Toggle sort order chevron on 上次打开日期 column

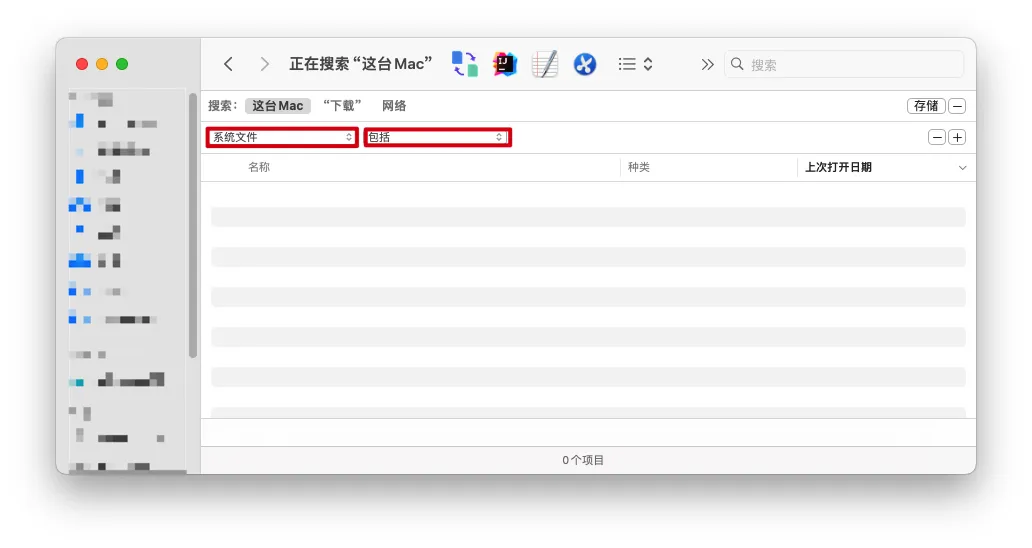[962, 168]
